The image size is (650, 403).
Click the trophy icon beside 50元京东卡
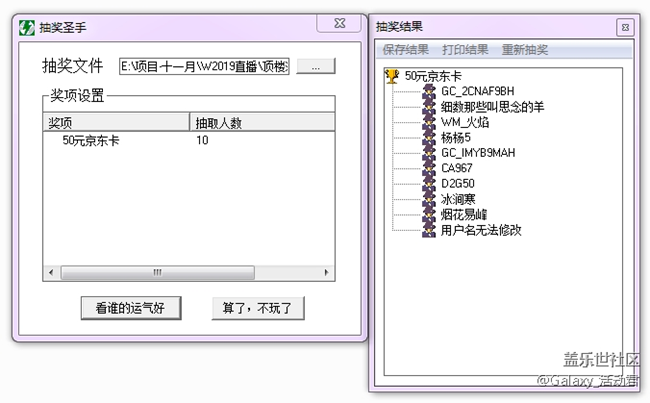coord(392,76)
